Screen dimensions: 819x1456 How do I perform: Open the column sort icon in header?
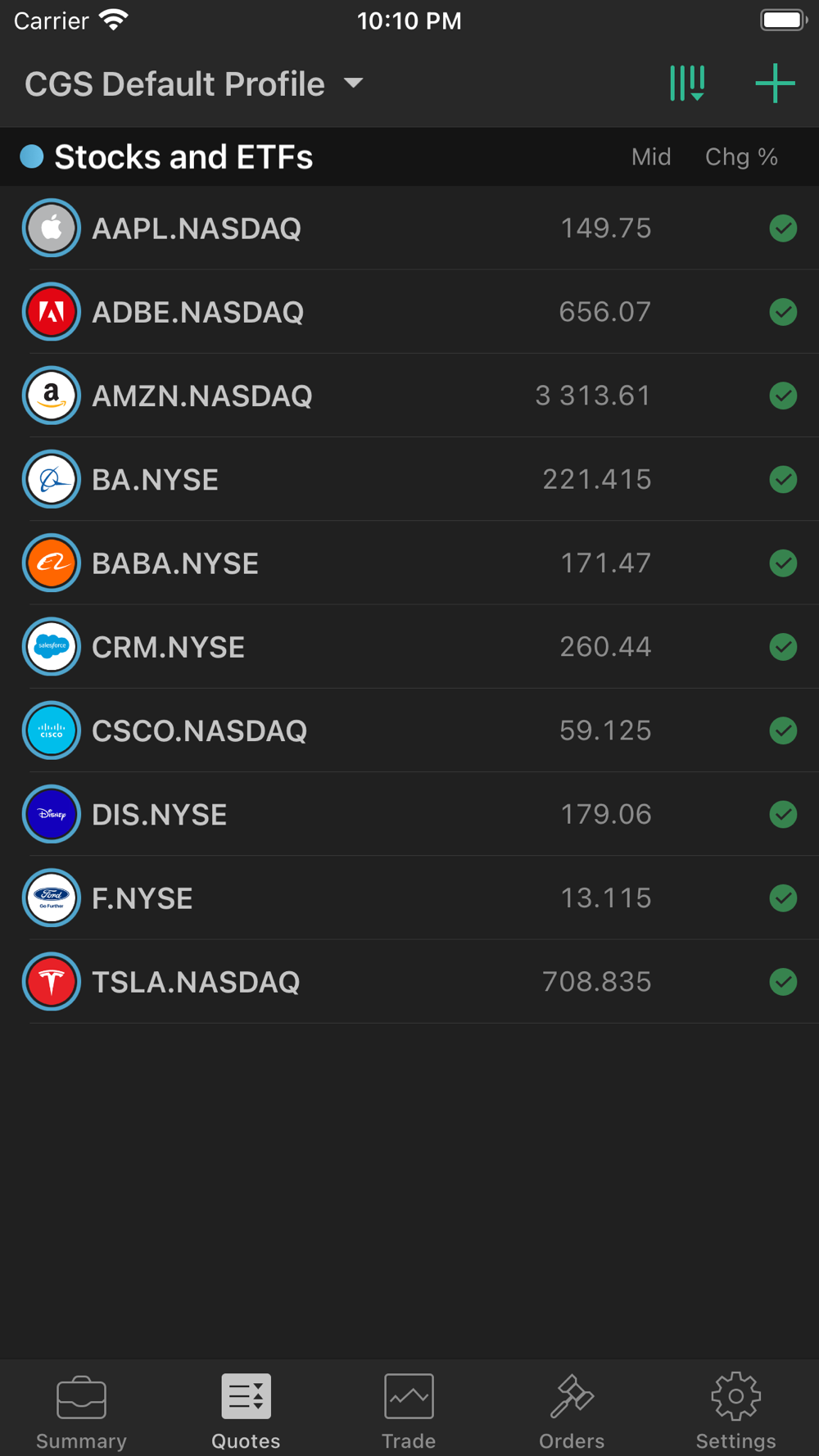(x=687, y=84)
